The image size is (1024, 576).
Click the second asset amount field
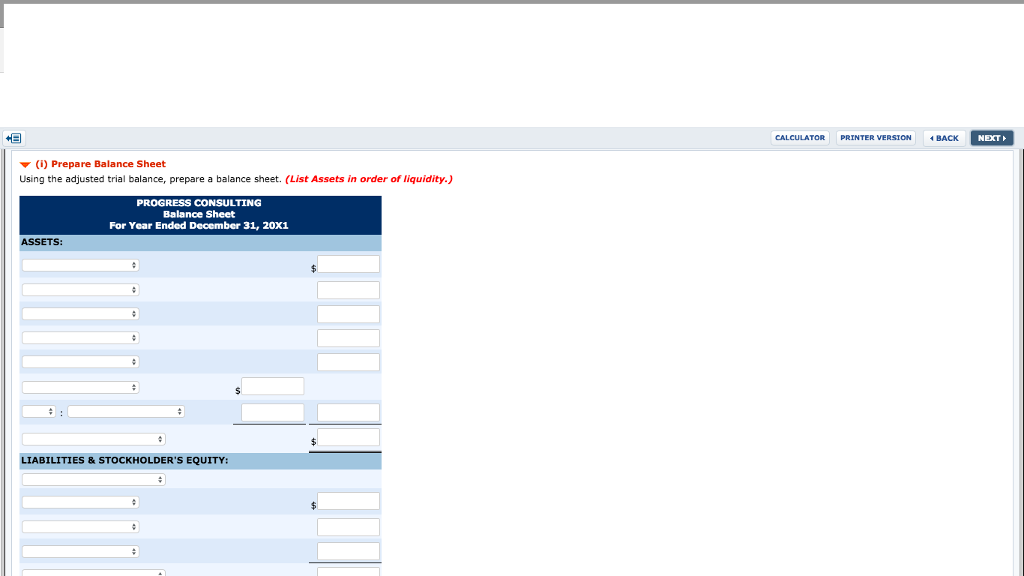[348, 290]
